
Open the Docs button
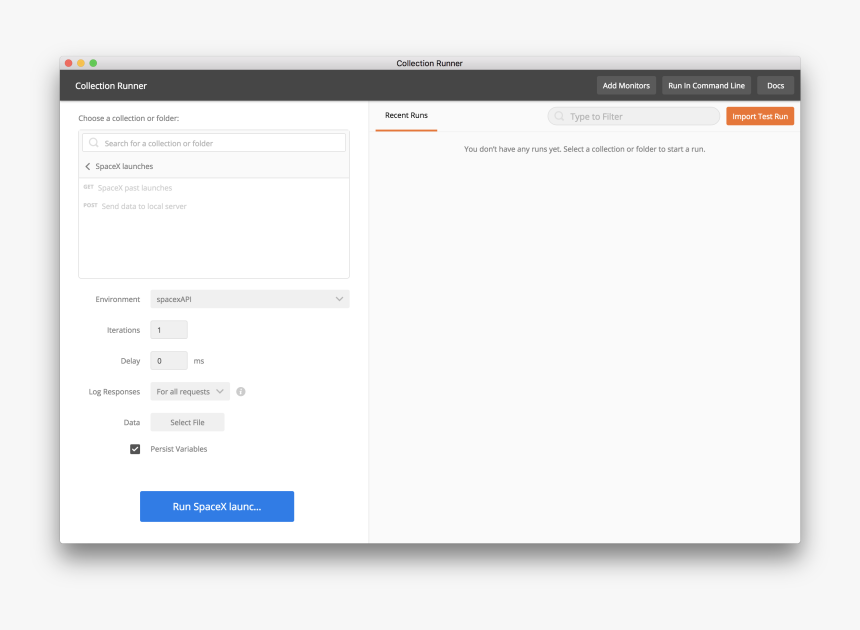tap(776, 86)
